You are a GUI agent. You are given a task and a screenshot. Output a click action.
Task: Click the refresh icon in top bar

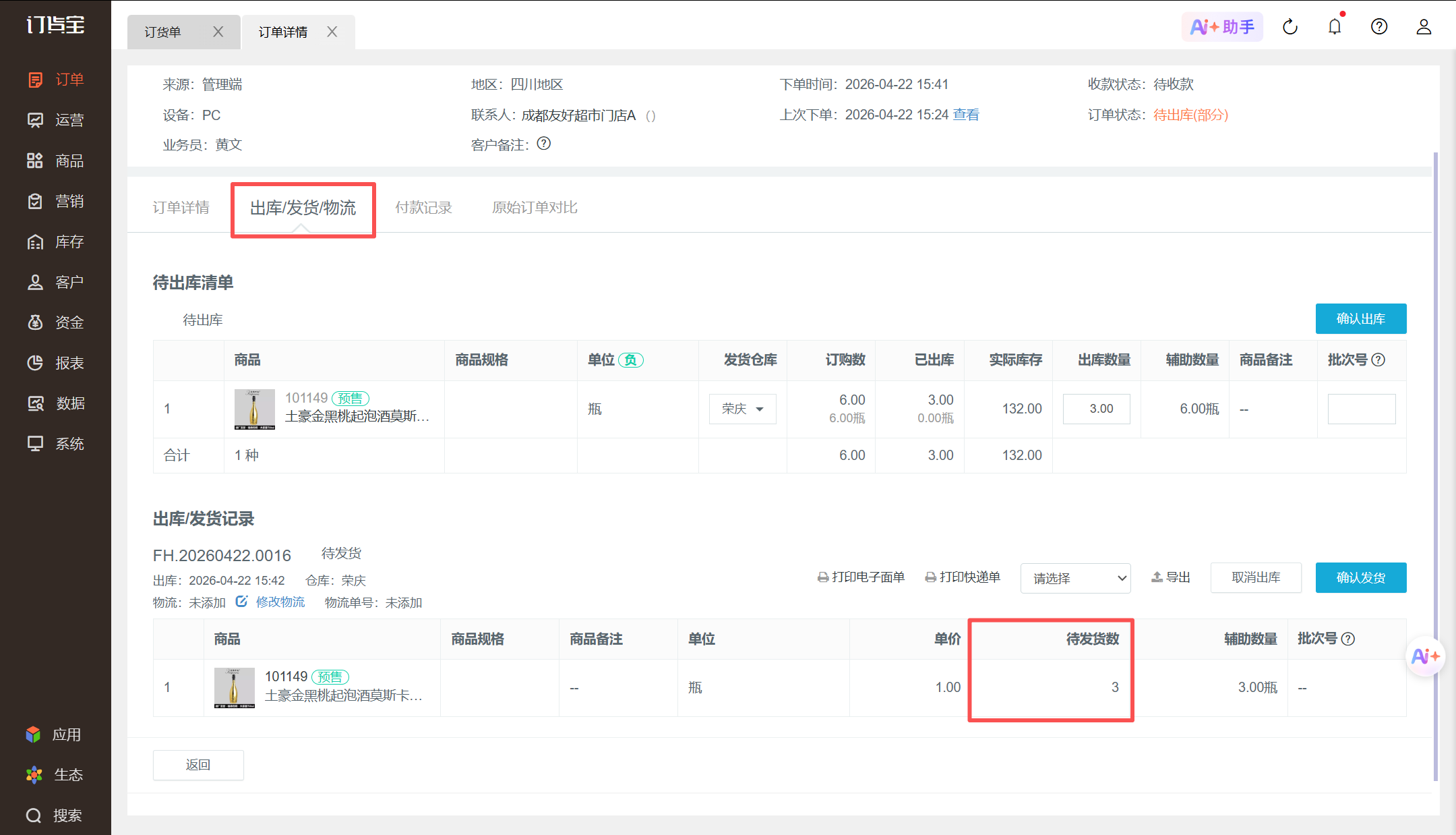1290,27
